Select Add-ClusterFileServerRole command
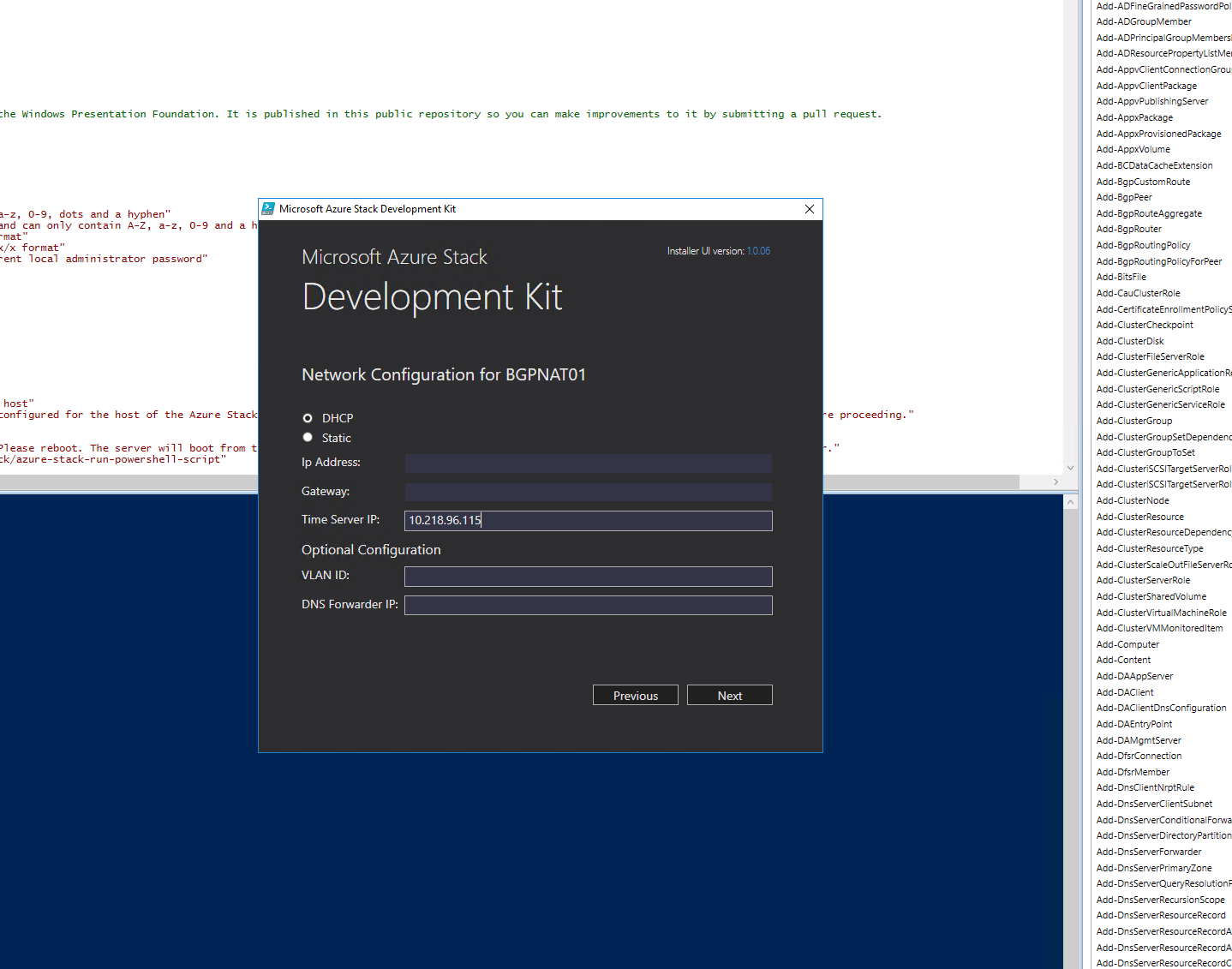The image size is (1232, 969). tap(1150, 356)
